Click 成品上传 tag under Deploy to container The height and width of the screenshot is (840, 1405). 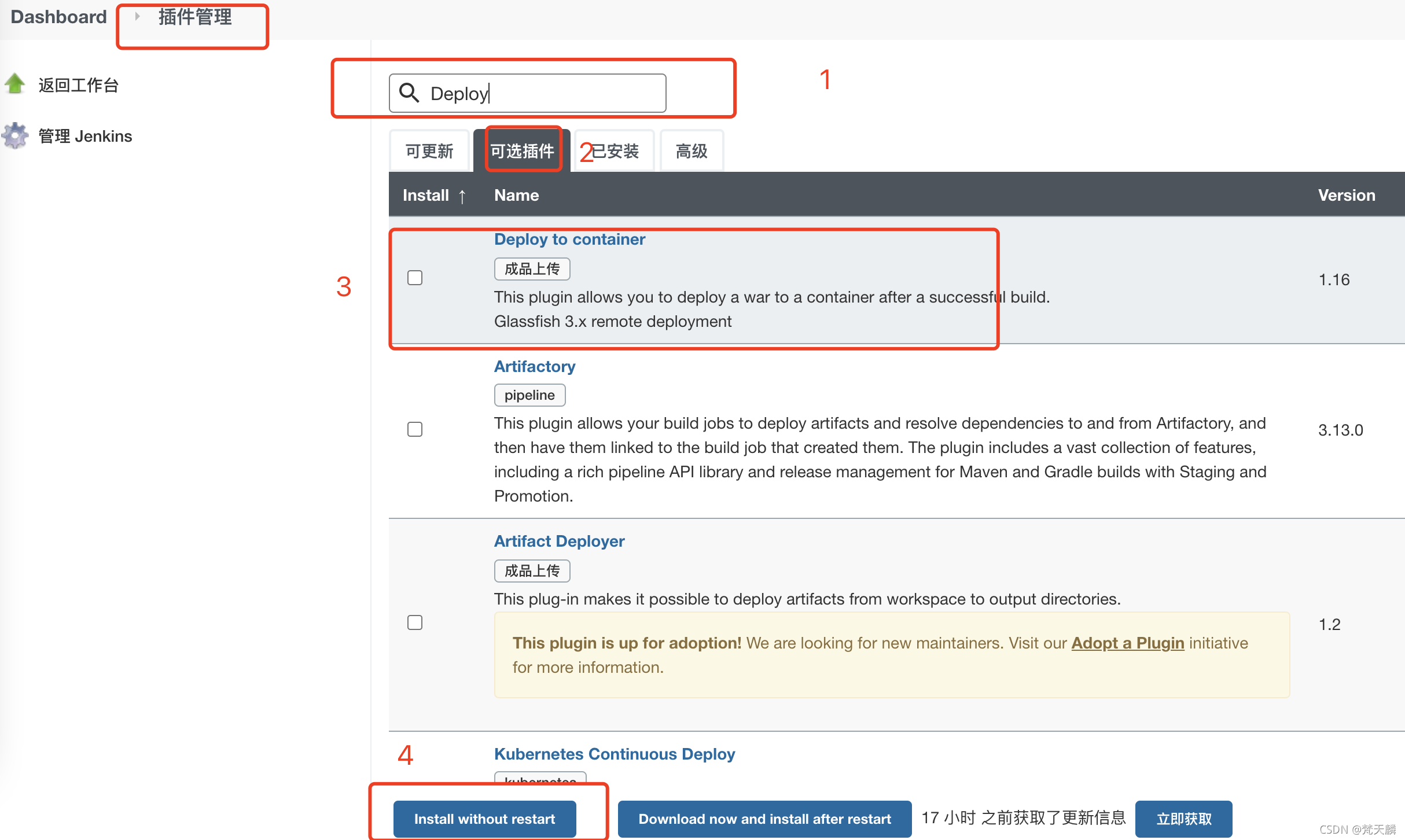click(x=532, y=269)
